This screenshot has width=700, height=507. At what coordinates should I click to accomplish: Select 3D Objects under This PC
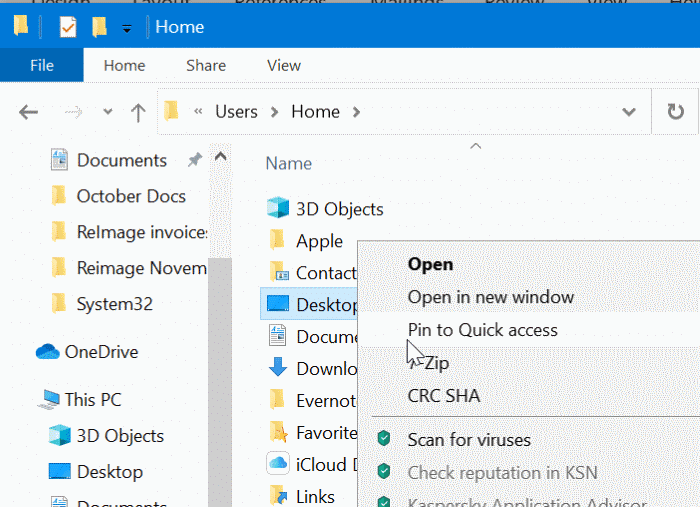(x=120, y=436)
